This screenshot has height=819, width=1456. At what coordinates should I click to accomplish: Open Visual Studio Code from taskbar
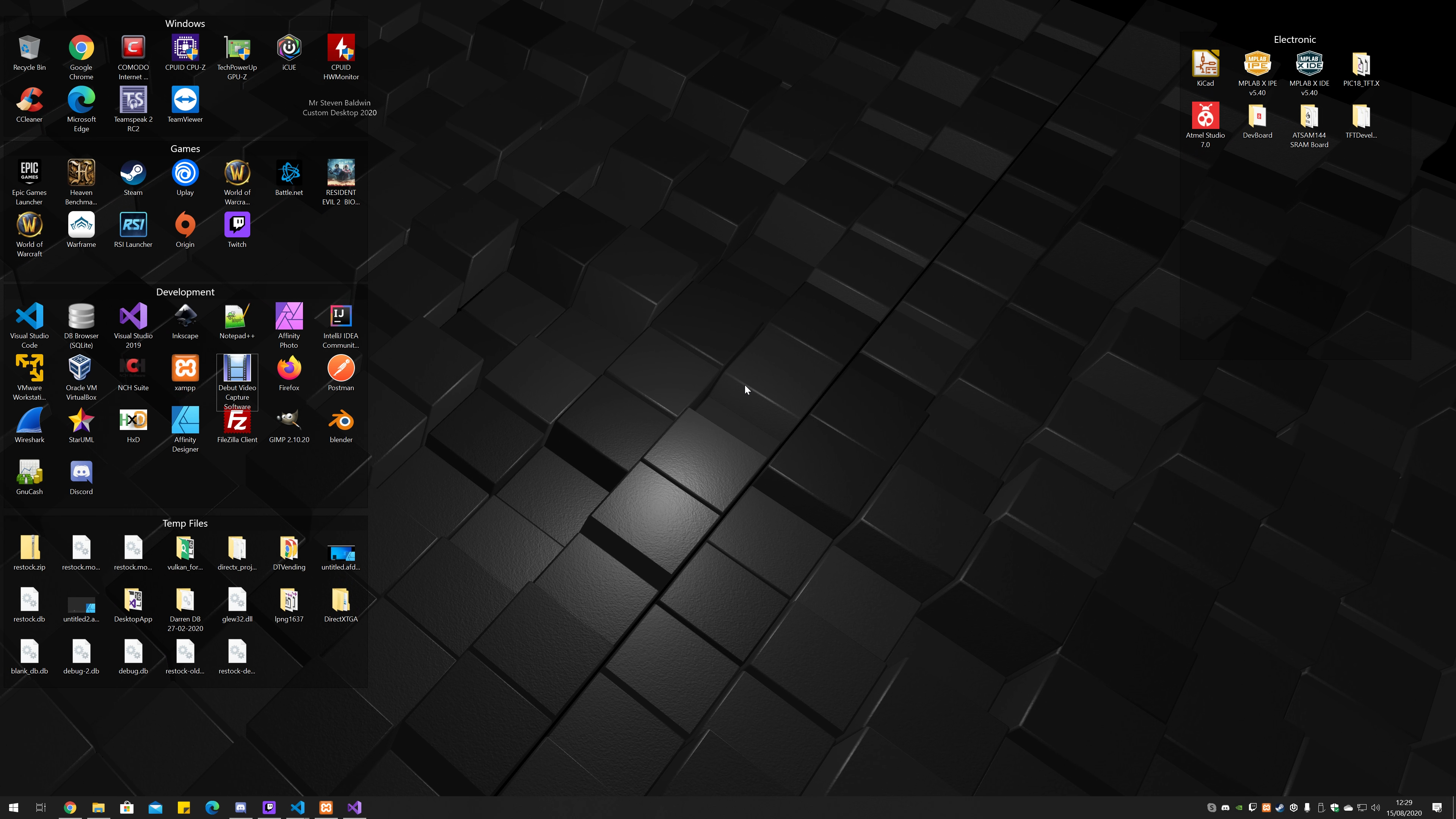click(297, 808)
